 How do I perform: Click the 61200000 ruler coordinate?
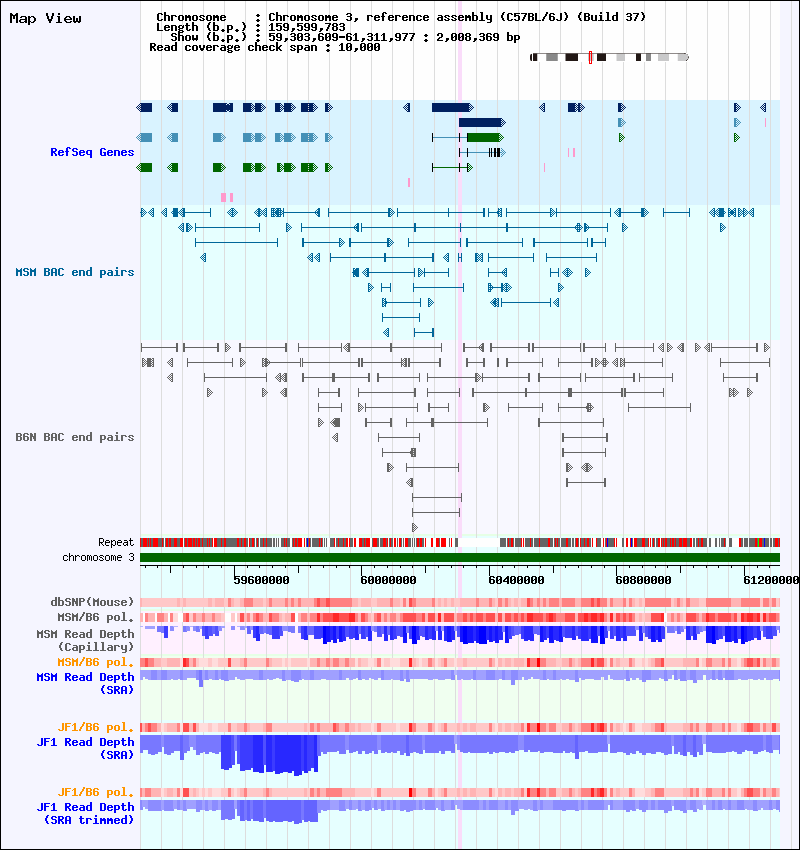click(x=771, y=580)
